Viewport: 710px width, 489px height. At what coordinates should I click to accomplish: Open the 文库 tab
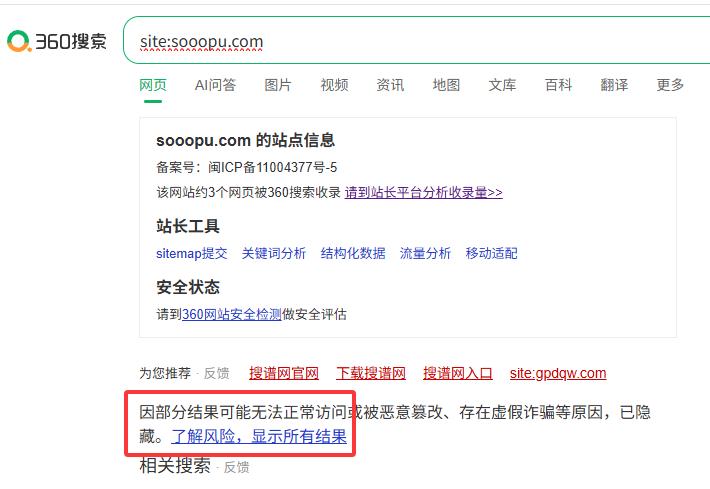coord(502,85)
